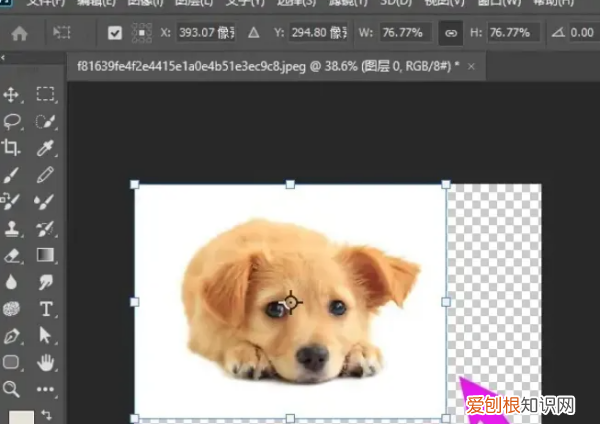Select the Move tool
This screenshot has height=424, width=600.
[11, 95]
